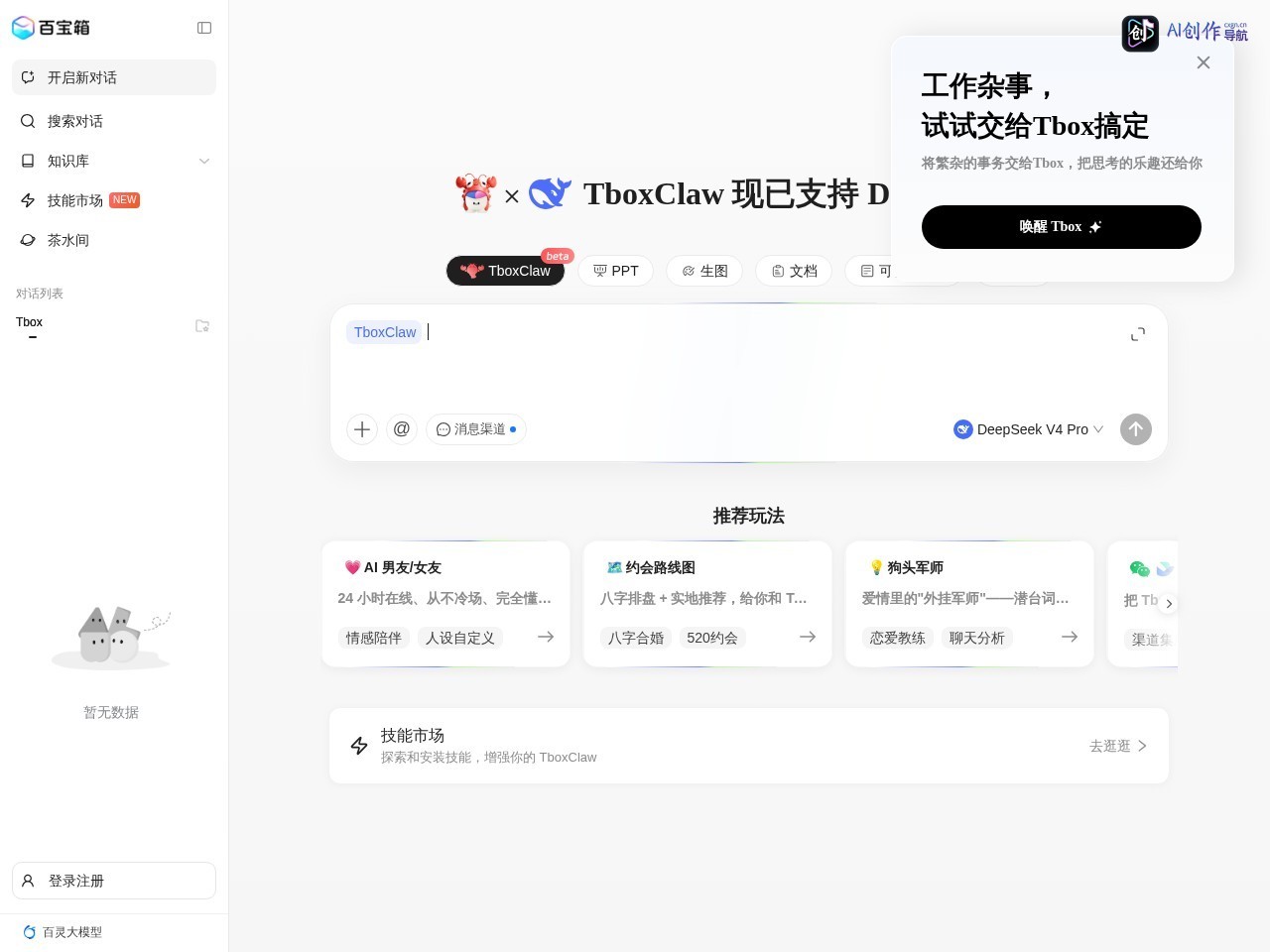Screen dimensions: 1270x952
Task: Open the 茶水间 item
Action: (x=114, y=240)
